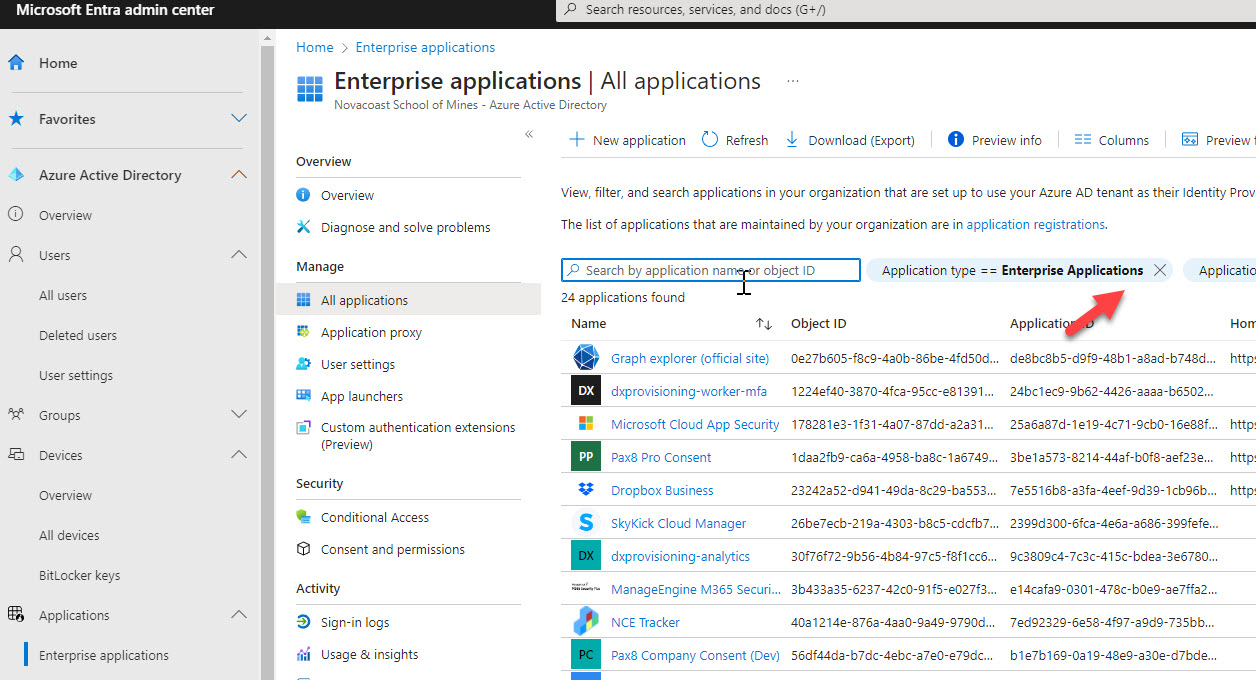Click New application button

[x=628, y=140]
